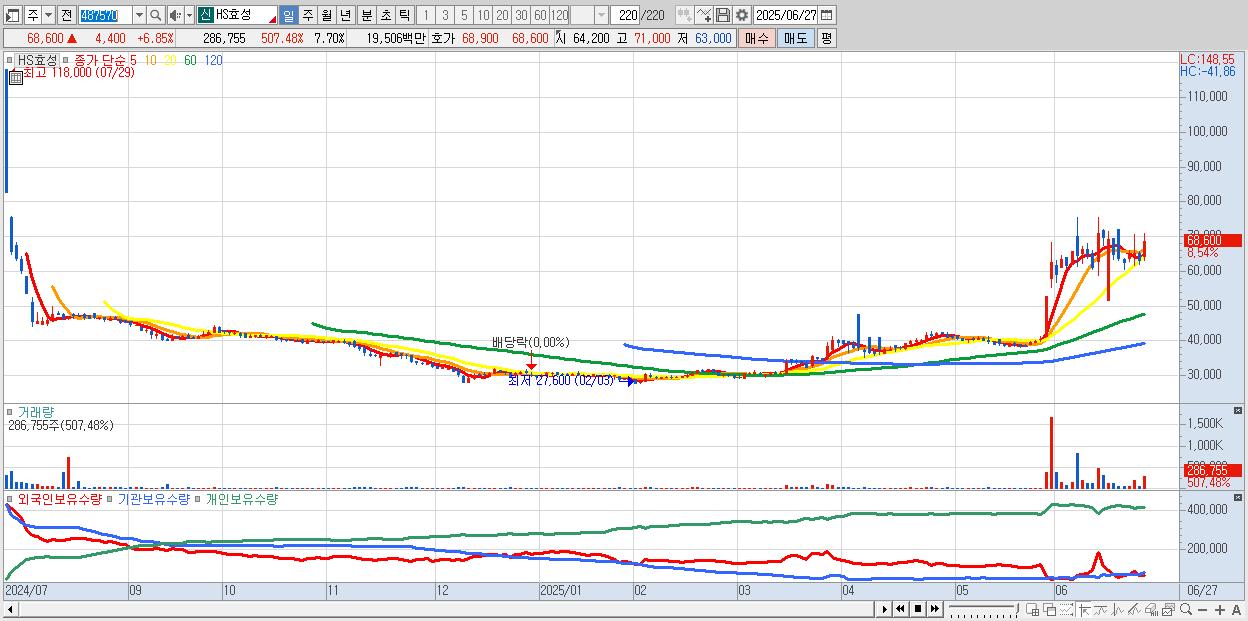Click the 평 button next to 매도
Image resolution: width=1248 pixels, height=621 pixels.
pos(826,38)
